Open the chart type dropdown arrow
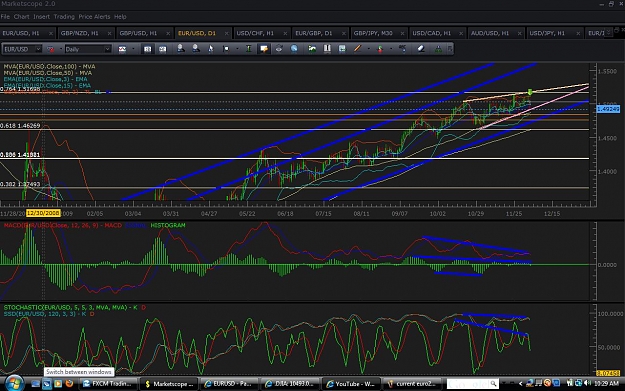This screenshot has height=391, width=625. click(x=133, y=49)
